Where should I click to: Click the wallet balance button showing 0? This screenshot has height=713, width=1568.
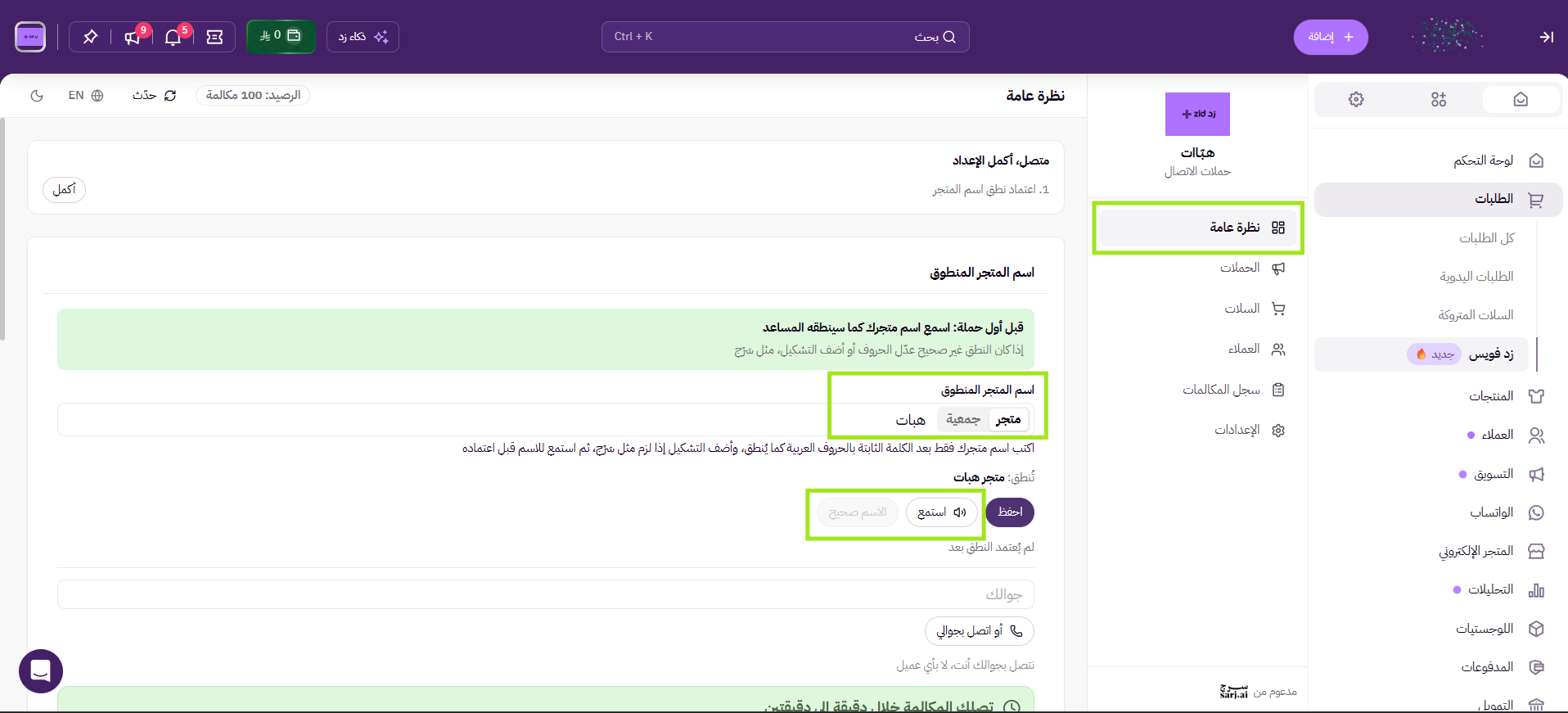coord(281,37)
